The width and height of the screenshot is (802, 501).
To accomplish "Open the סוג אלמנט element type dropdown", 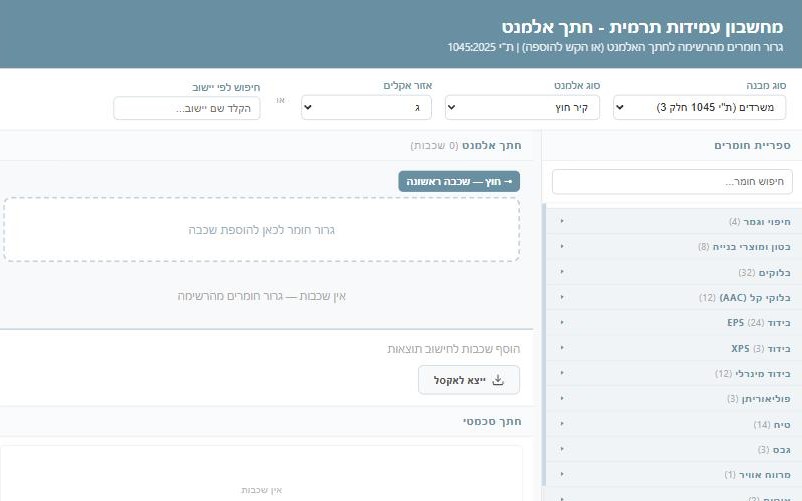I will (x=522, y=107).
